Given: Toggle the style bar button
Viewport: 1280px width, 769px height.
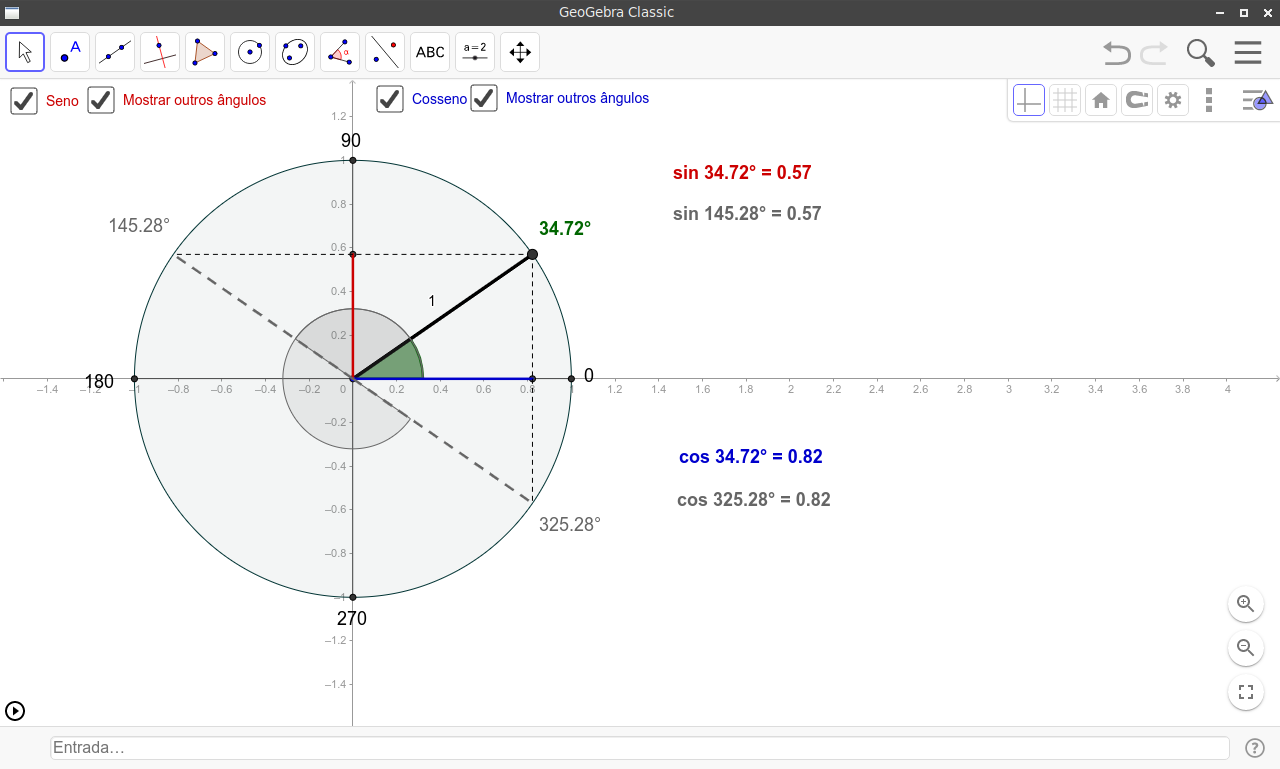Looking at the screenshot, I should (1257, 100).
